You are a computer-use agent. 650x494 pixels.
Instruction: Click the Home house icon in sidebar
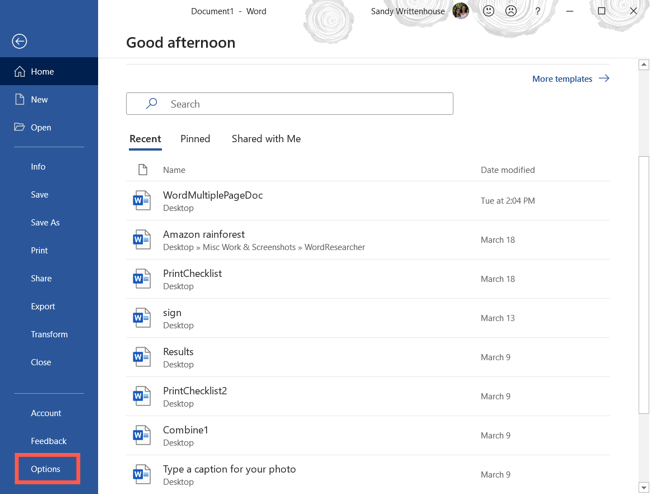pos(19,72)
